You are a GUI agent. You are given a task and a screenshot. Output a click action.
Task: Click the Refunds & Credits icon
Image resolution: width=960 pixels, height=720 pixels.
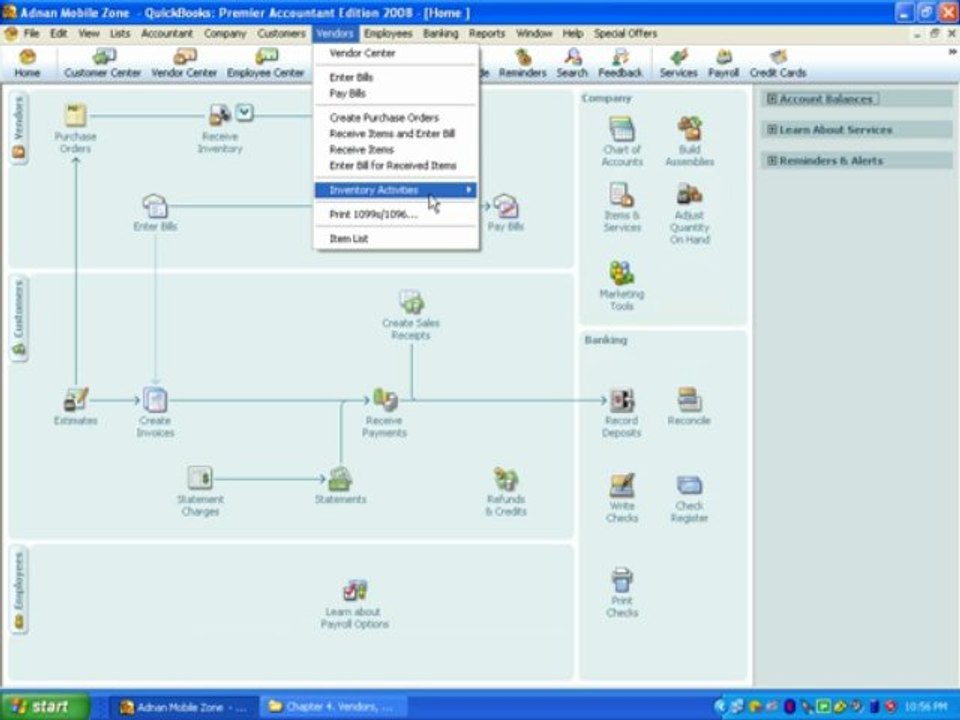pos(506,479)
